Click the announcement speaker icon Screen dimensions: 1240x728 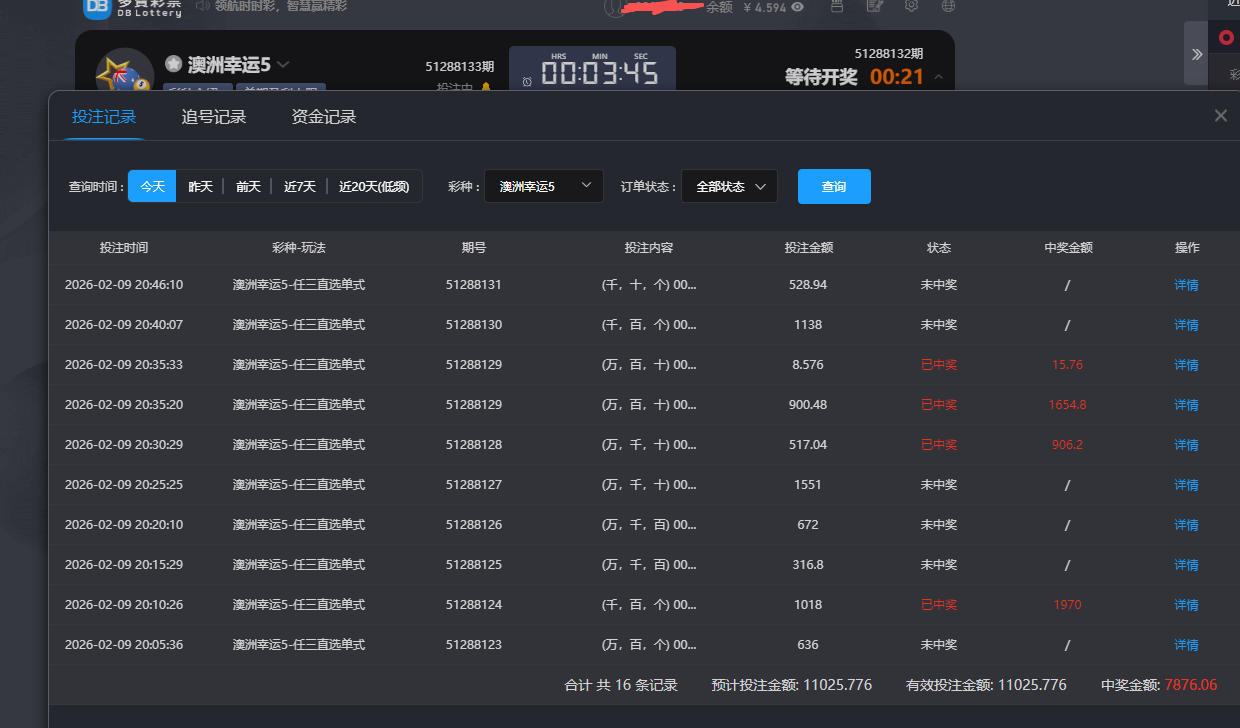[x=203, y=6]
